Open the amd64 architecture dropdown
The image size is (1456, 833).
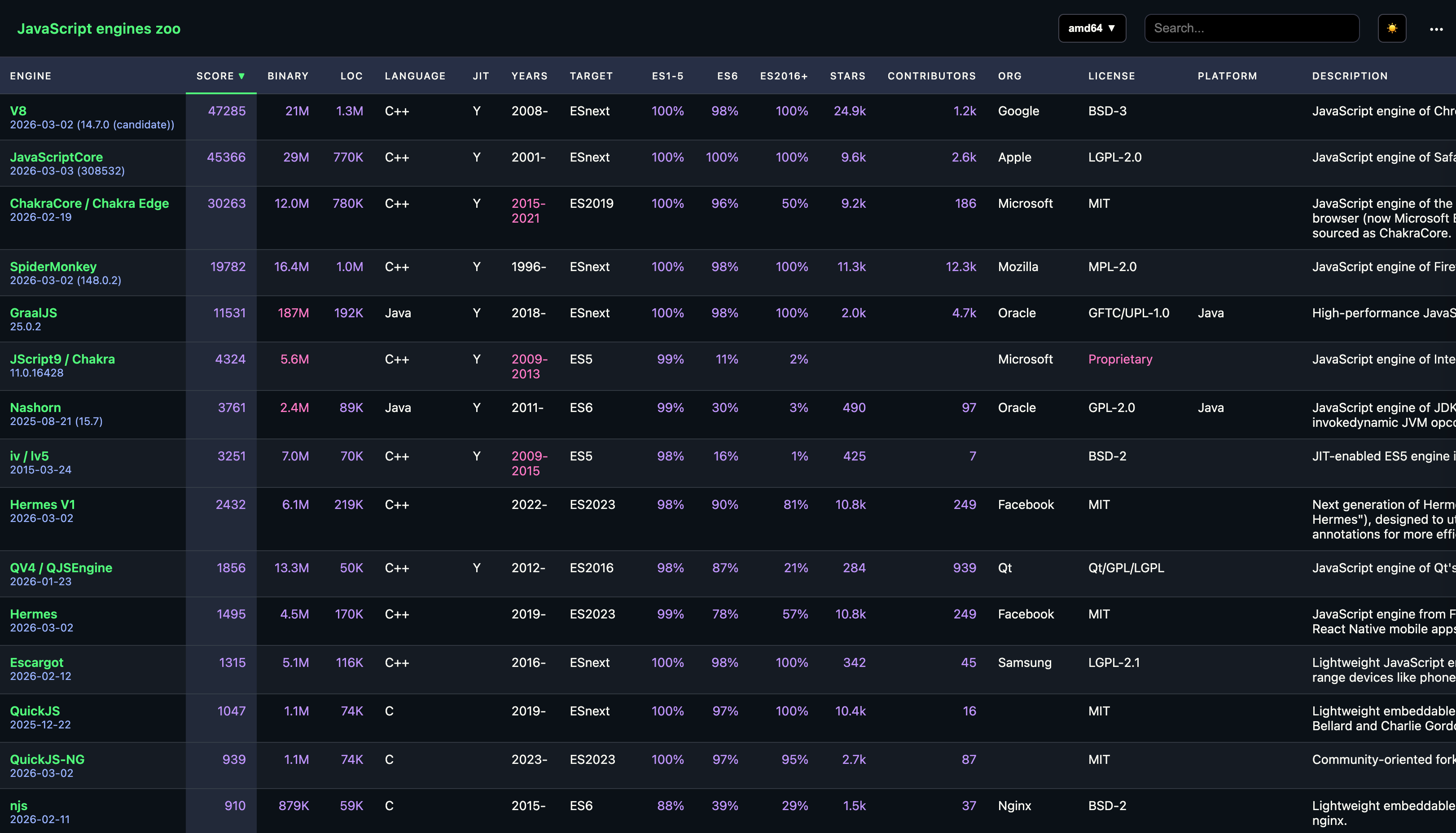point(1092,29)
